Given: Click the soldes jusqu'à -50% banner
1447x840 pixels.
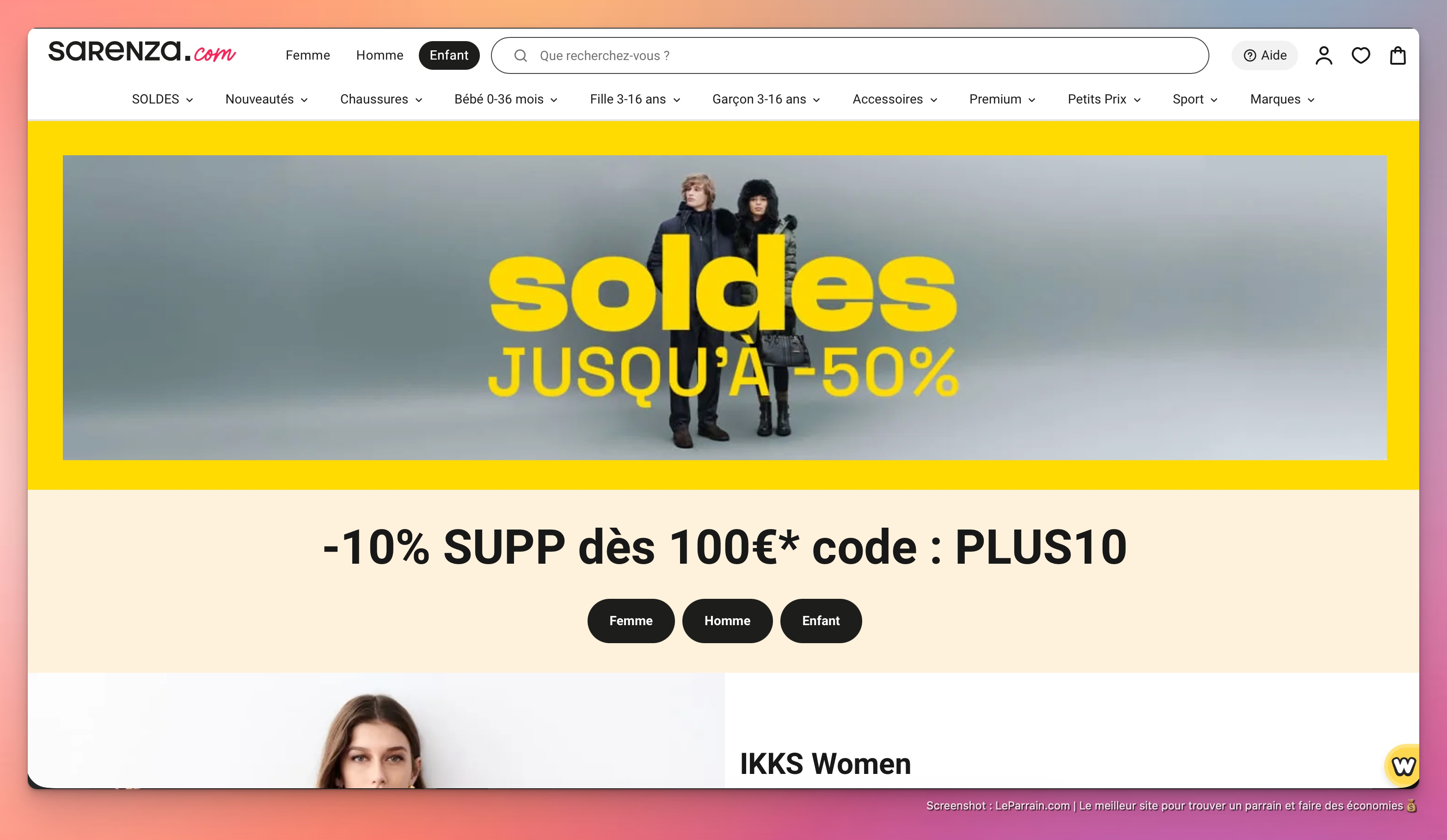Looking at the screenshot, I should pos(724,308).
